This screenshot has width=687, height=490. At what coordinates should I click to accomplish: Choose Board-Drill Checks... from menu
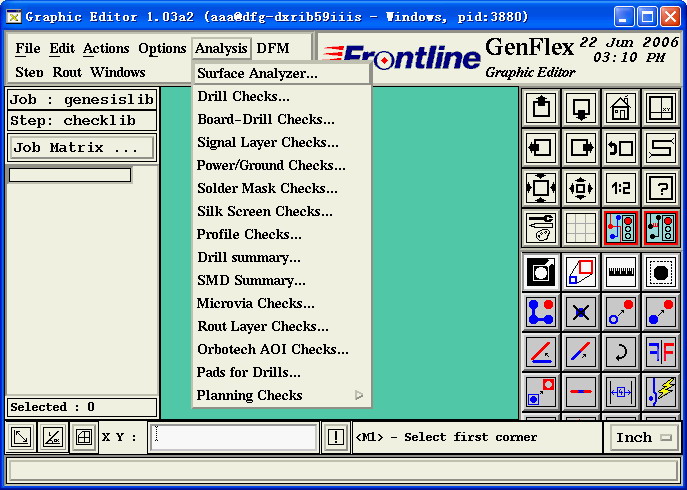pyautogui.click(x=282, y=119)
